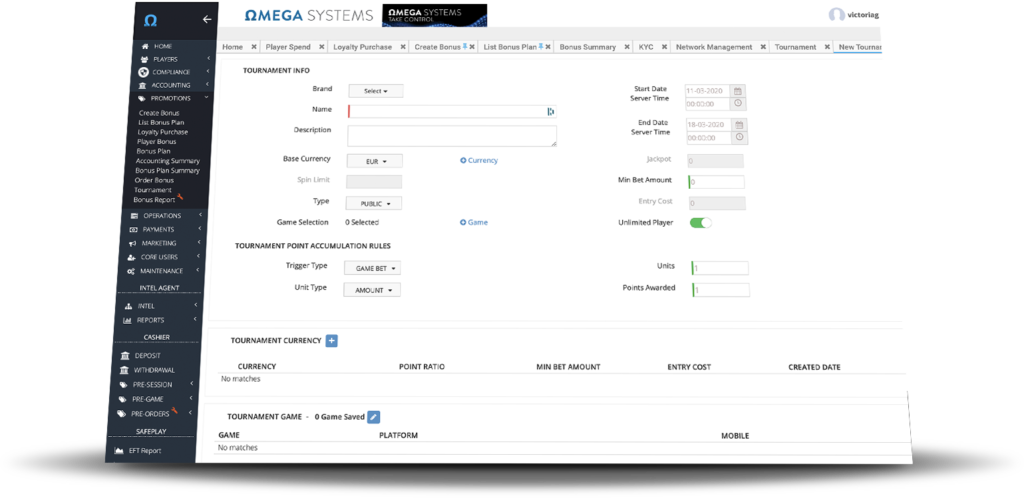
Task: Edit tournament games with pencil icon
Action: tap(373, 416)
